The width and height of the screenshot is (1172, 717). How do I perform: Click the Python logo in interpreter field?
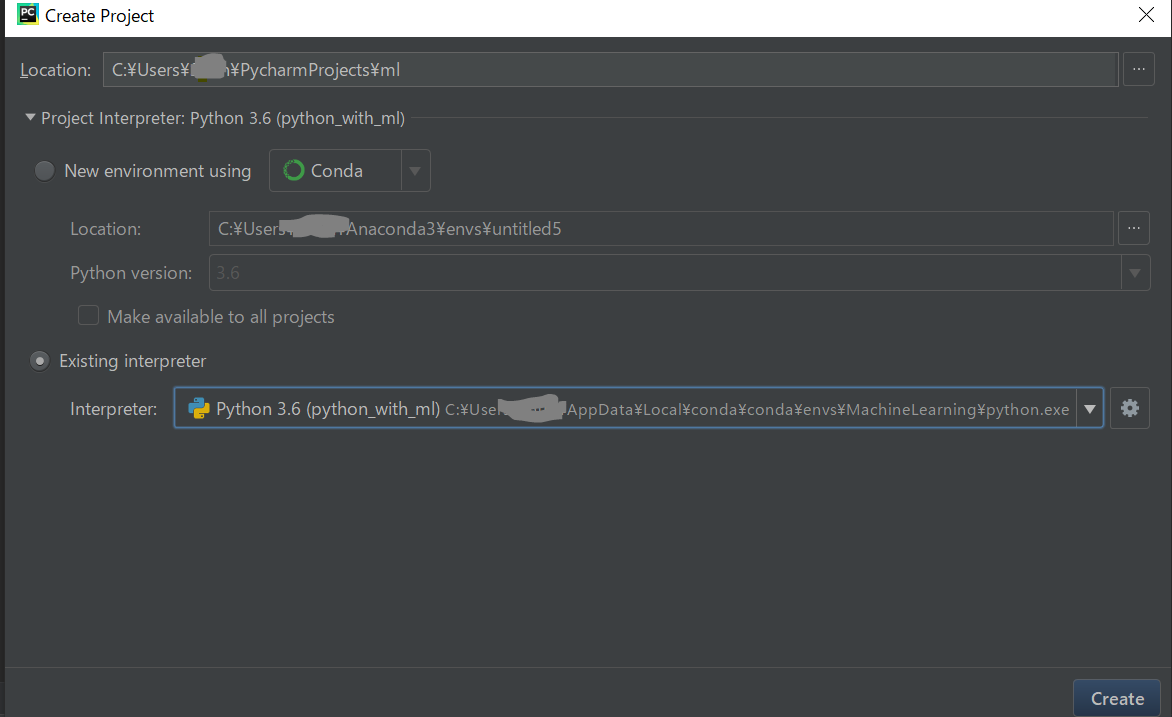coord(199,408)
